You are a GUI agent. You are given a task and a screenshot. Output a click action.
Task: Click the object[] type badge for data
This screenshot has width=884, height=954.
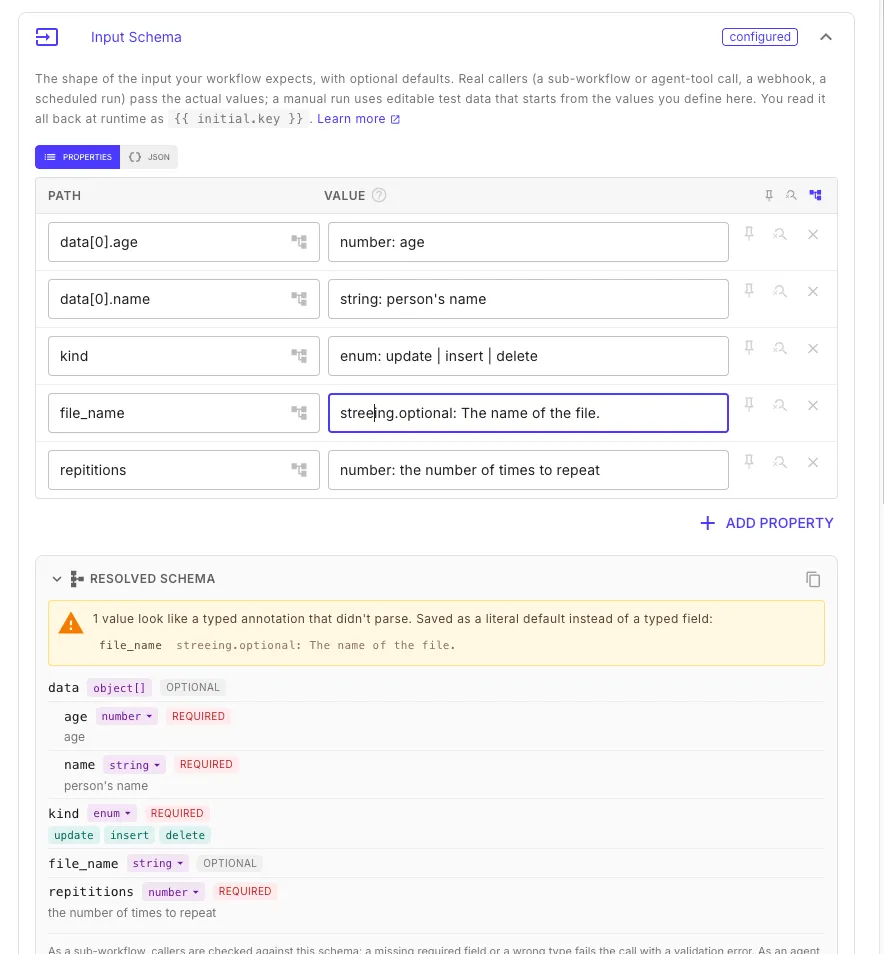(119, 688)
